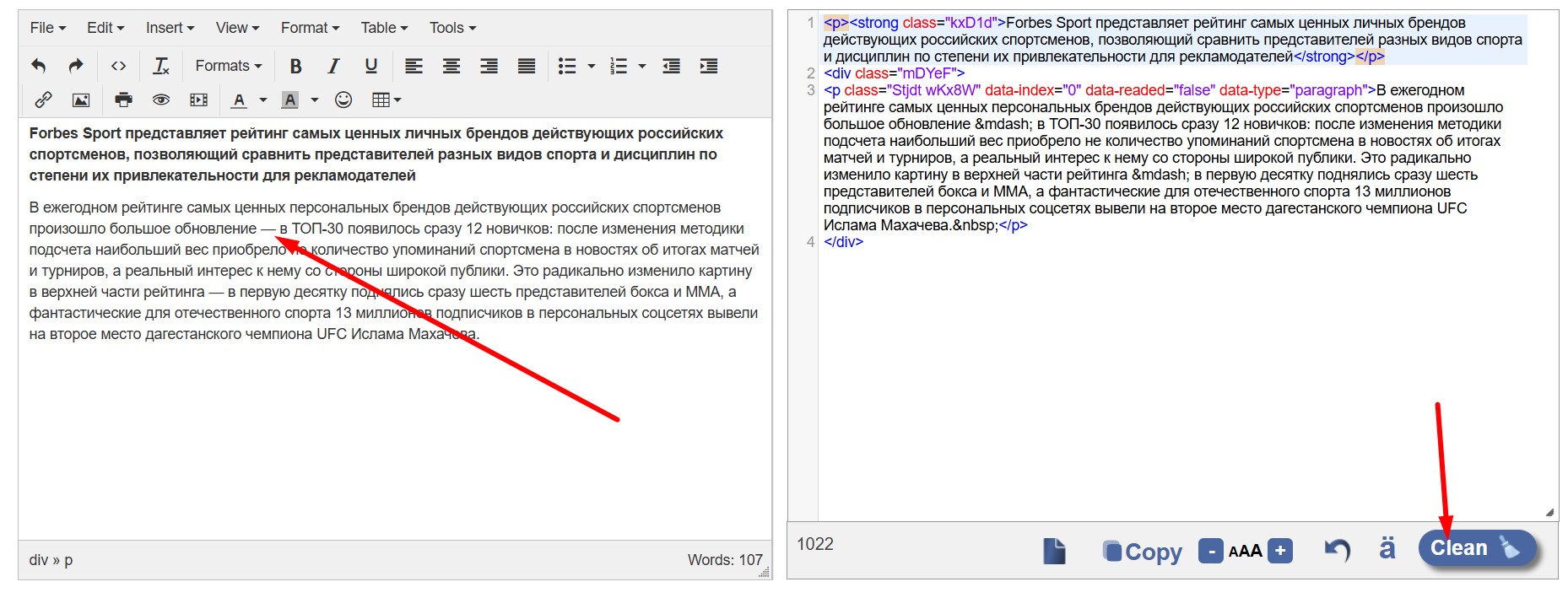This screenshot has width=1568, height=598.
Task: Toggle bold formatting
Action: click(295, 66)
